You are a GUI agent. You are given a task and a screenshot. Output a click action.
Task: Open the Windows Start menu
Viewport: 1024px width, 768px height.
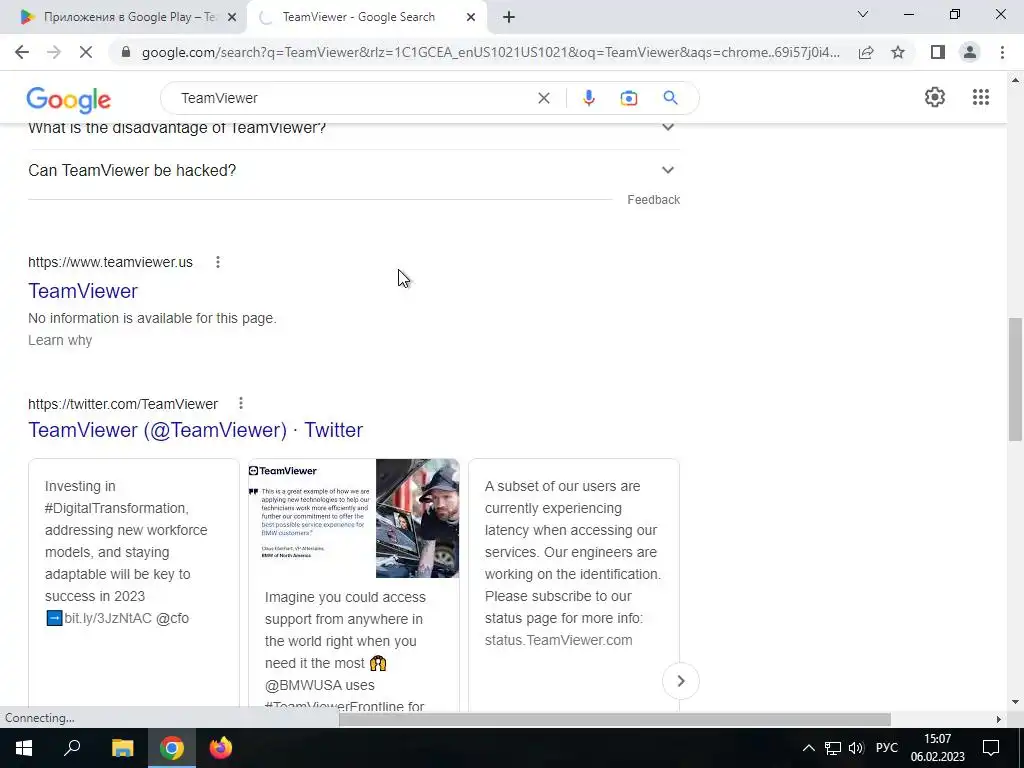pyautogui.click(x=24, y=748)
